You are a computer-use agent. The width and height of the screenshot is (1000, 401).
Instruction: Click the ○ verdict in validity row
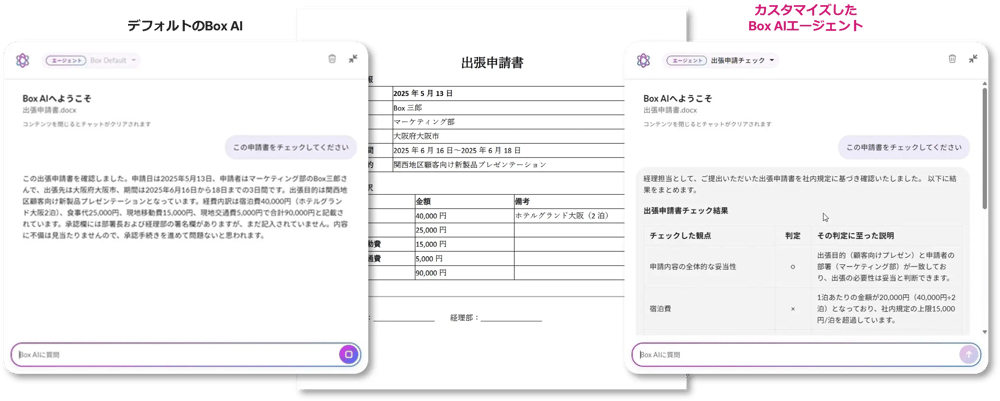pos(793,266)
